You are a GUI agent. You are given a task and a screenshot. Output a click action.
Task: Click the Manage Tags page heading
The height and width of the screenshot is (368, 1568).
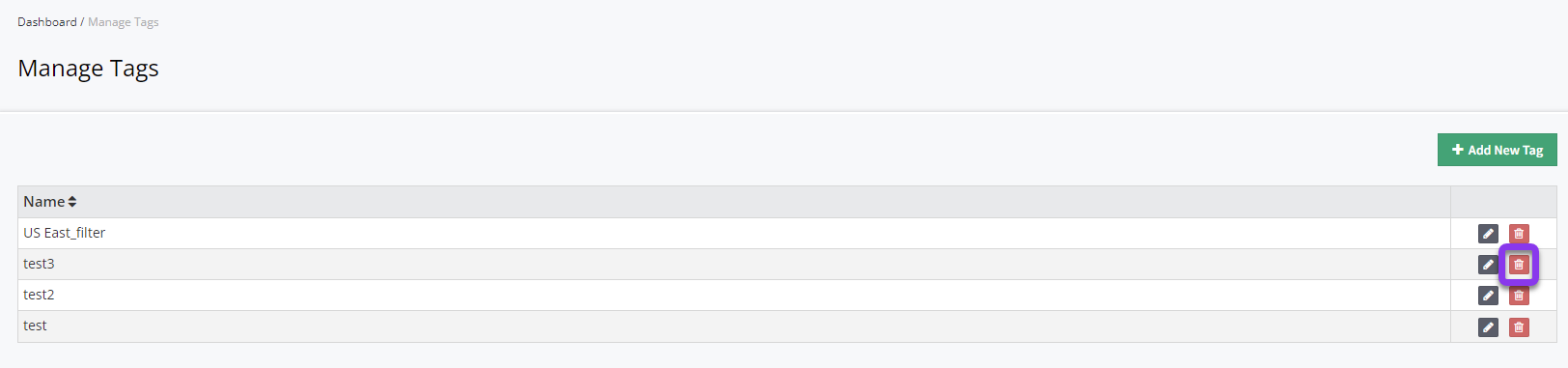tap(88, 69)
